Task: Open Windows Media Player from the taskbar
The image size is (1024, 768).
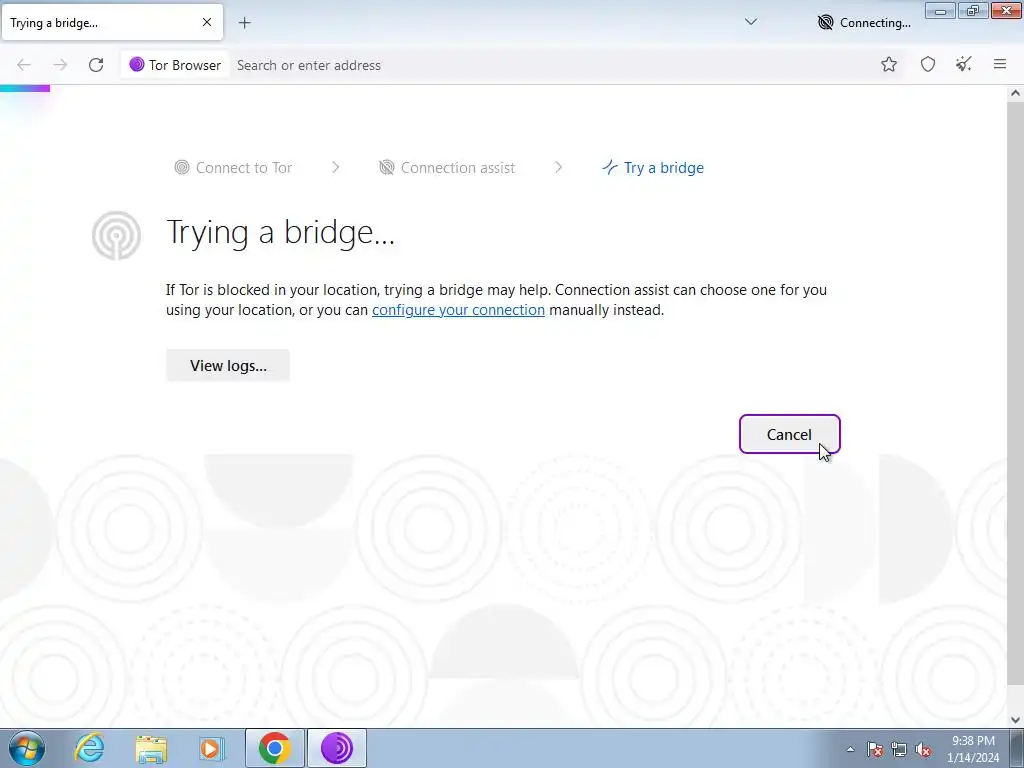Action: point(211,748)
